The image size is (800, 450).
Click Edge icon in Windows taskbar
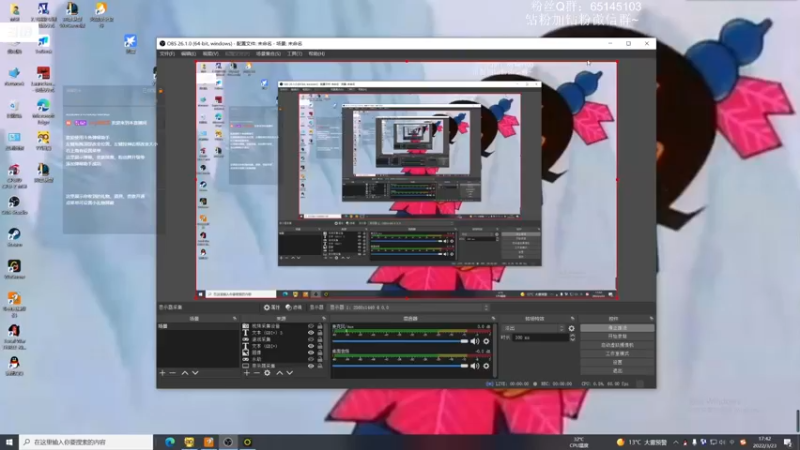coord(170,442)
